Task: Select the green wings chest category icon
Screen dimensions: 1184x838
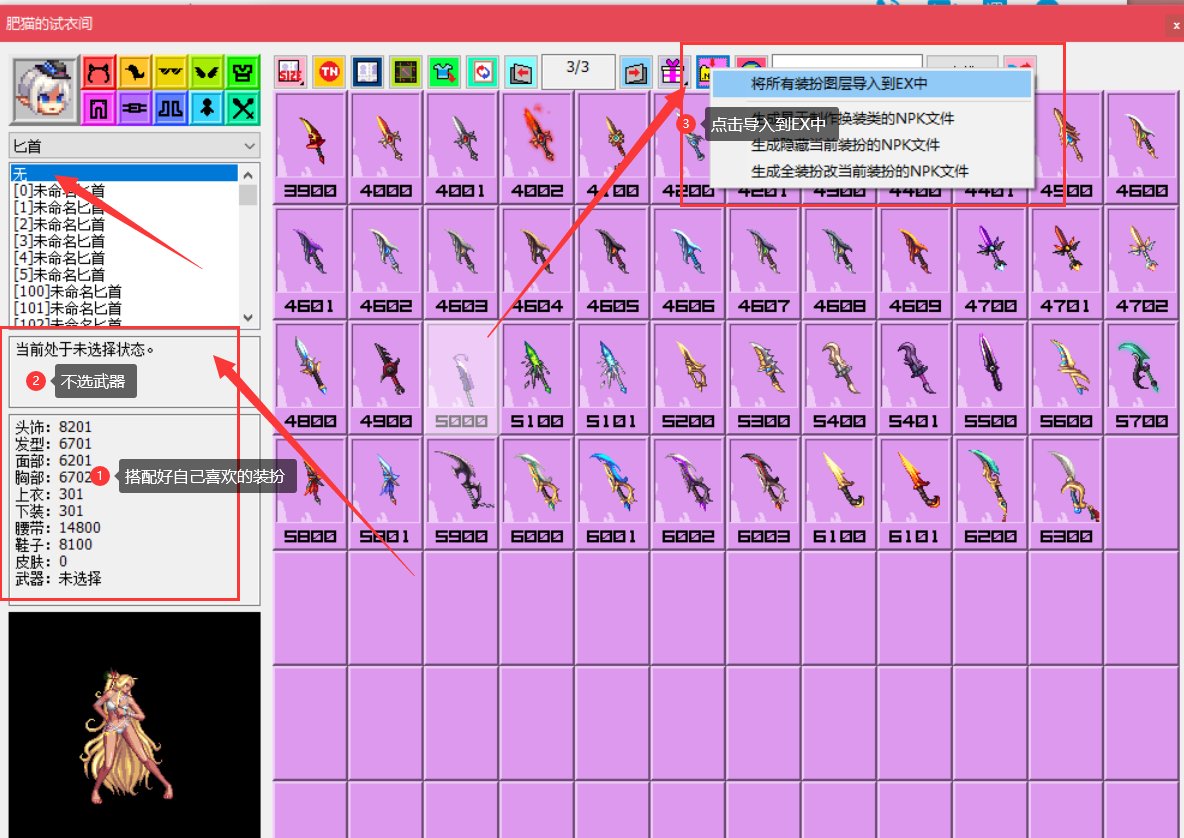Action: click(206, 72)
